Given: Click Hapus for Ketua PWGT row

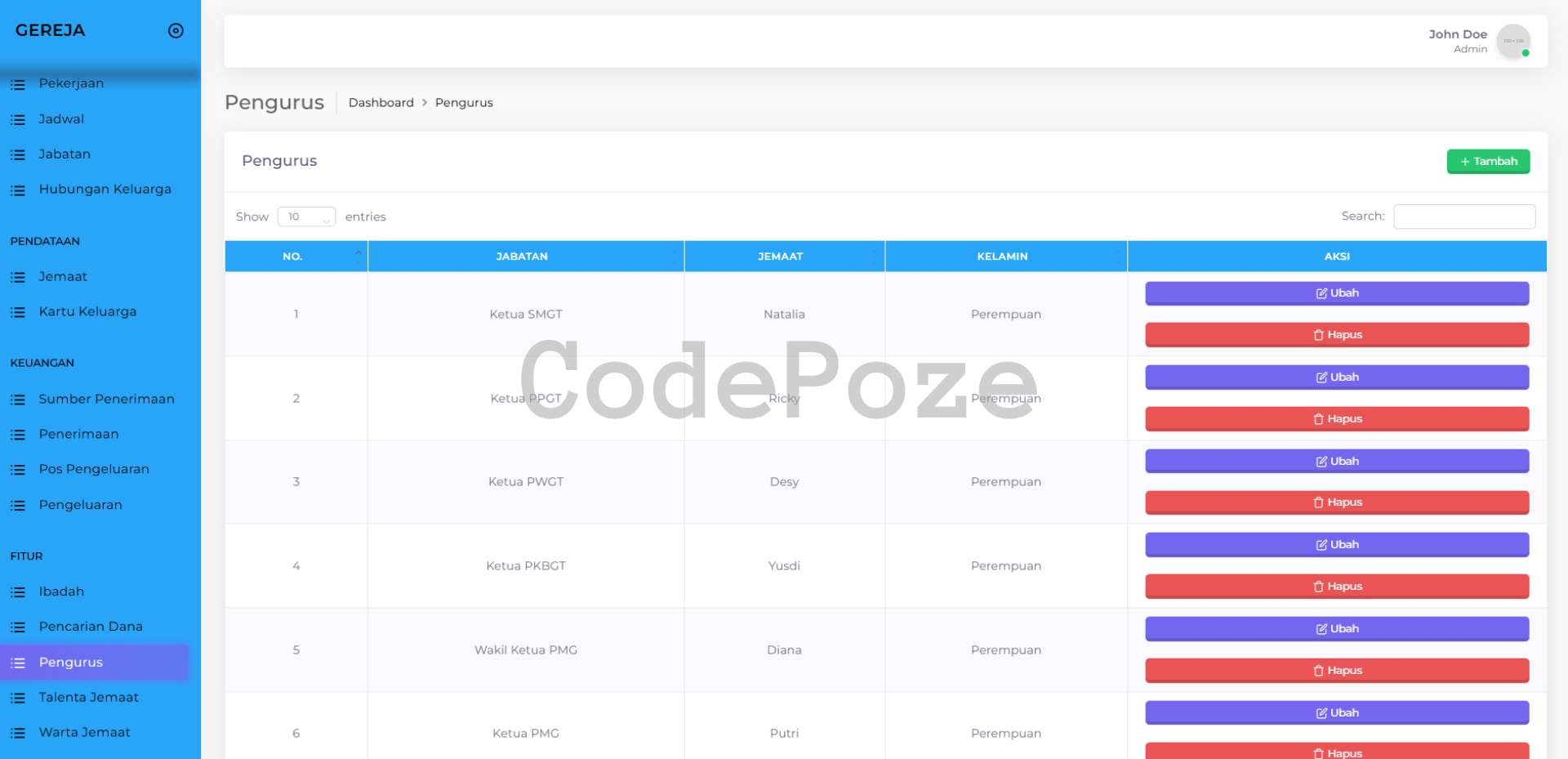Looking at the screenshot, I should 1336,502.
